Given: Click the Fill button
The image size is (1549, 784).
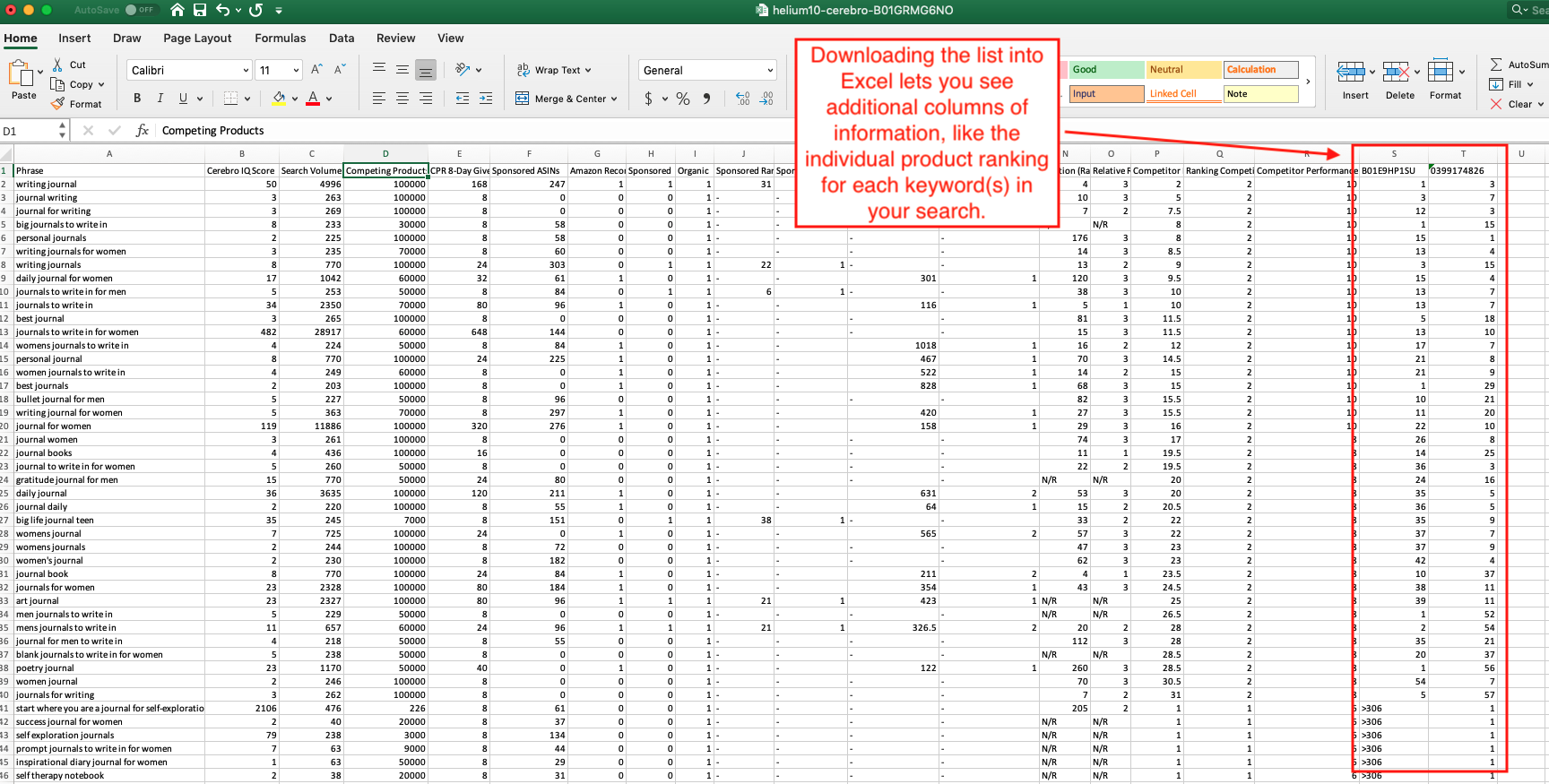Looking at the screenshot, I should coord(1512,84).
